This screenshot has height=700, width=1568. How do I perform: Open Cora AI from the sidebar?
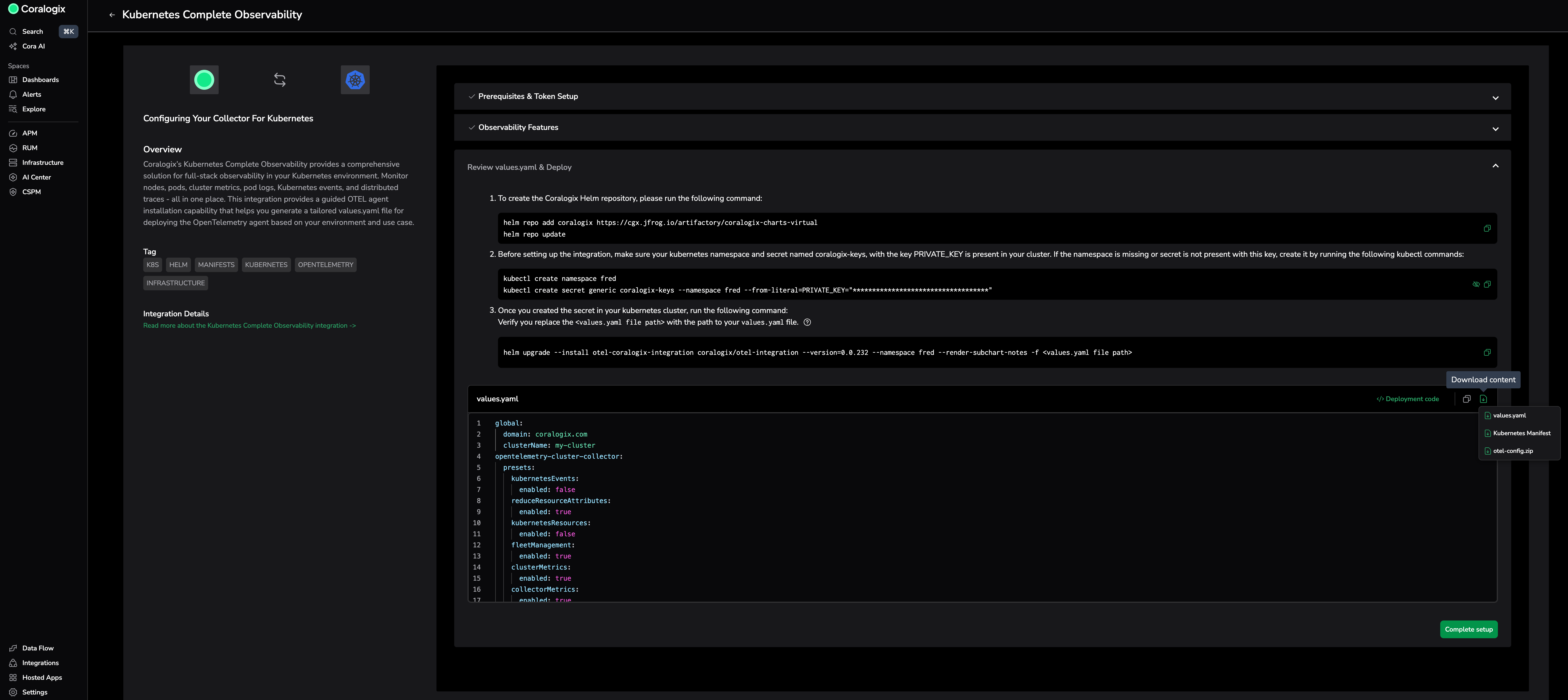pos(34,46)
